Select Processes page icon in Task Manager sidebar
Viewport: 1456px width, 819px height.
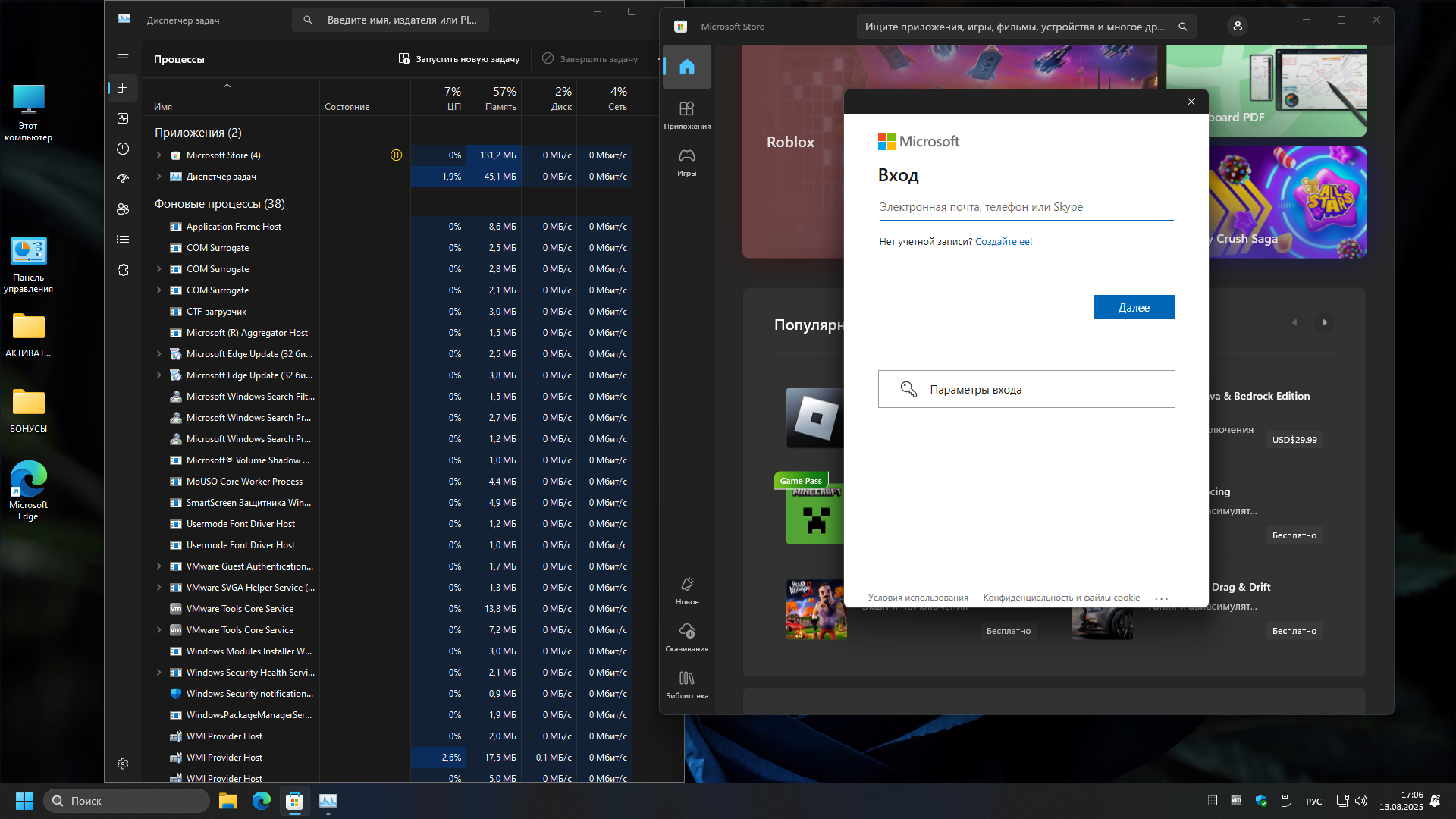(123, 88)
